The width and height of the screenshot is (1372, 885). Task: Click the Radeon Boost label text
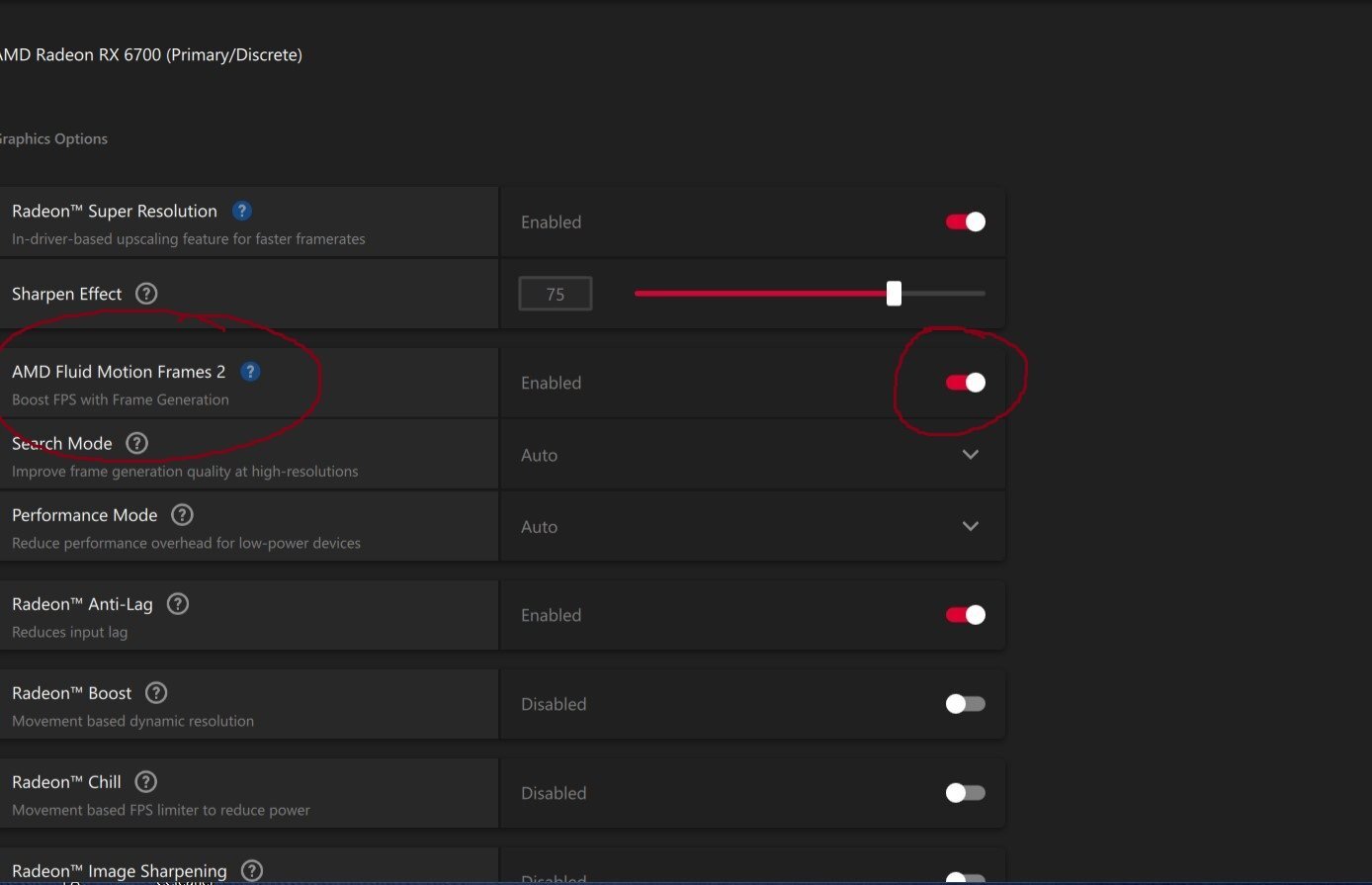coord(71,693)
